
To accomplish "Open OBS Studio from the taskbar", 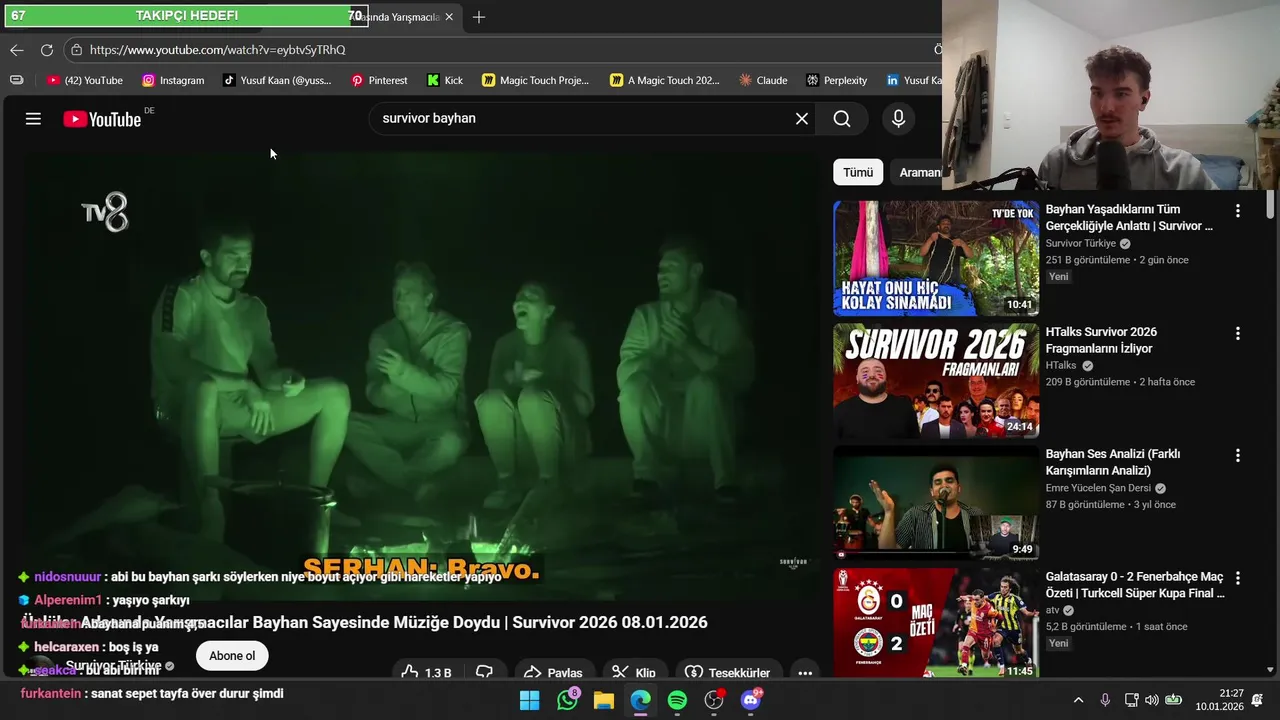I will click(x=714, y=700).
